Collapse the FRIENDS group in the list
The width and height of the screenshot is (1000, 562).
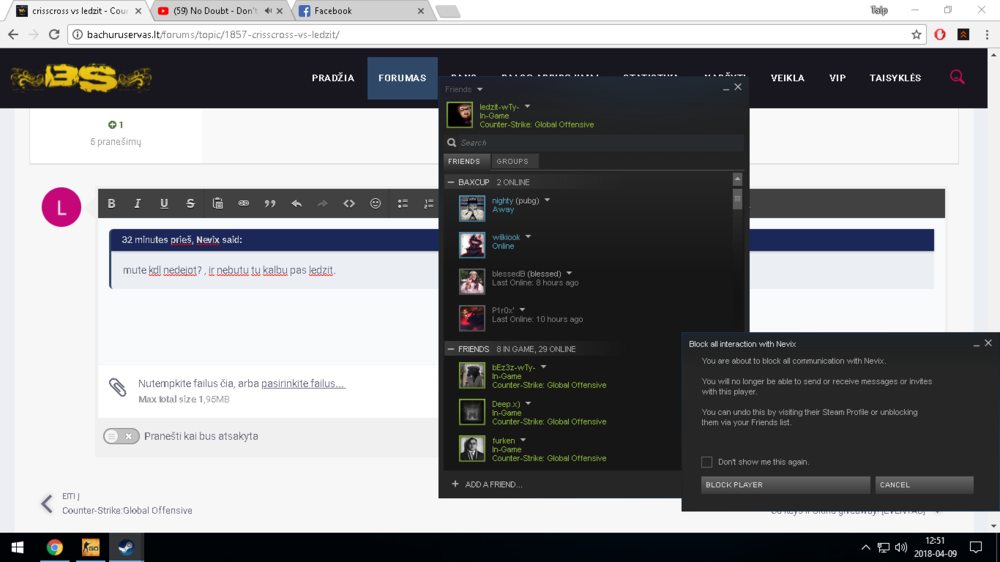pos(451,349)
